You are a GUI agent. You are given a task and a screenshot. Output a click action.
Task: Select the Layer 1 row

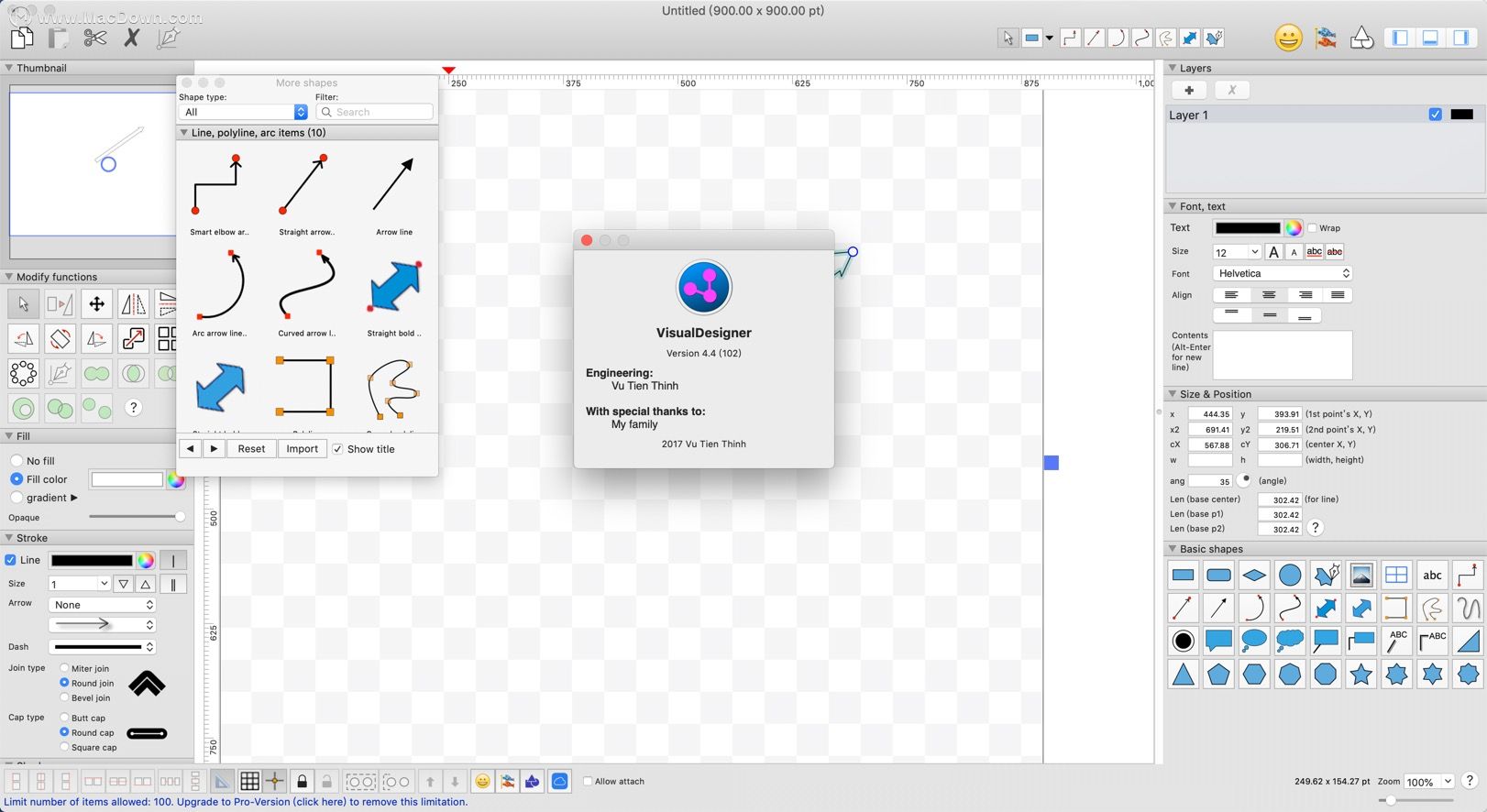tap(1325, 115)
